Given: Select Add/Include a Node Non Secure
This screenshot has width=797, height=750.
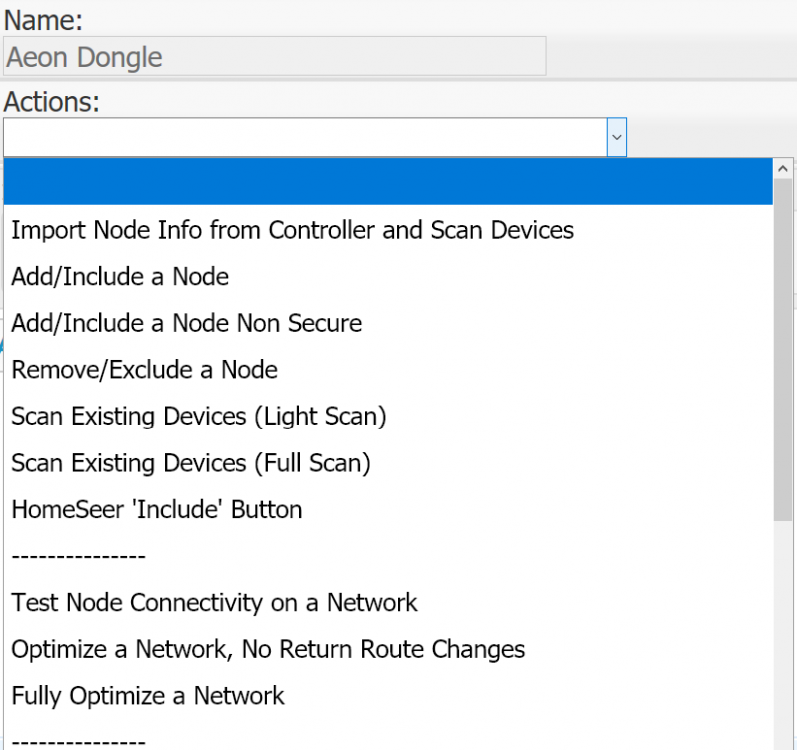Looking at the screenshot, I should click(186, 323).
